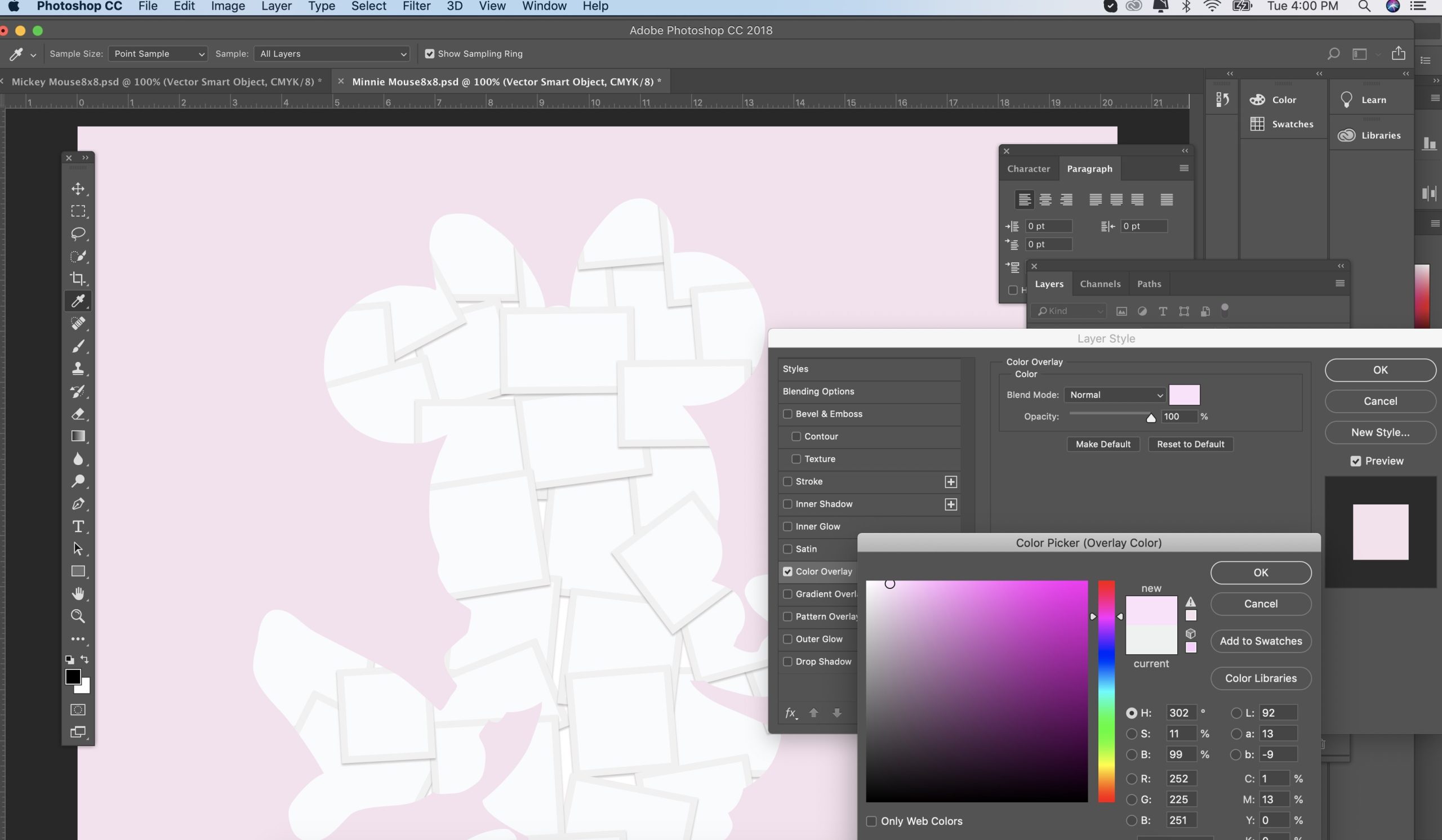Select the Crop tool
This screenshot has width=1442, height=840.
78,279
